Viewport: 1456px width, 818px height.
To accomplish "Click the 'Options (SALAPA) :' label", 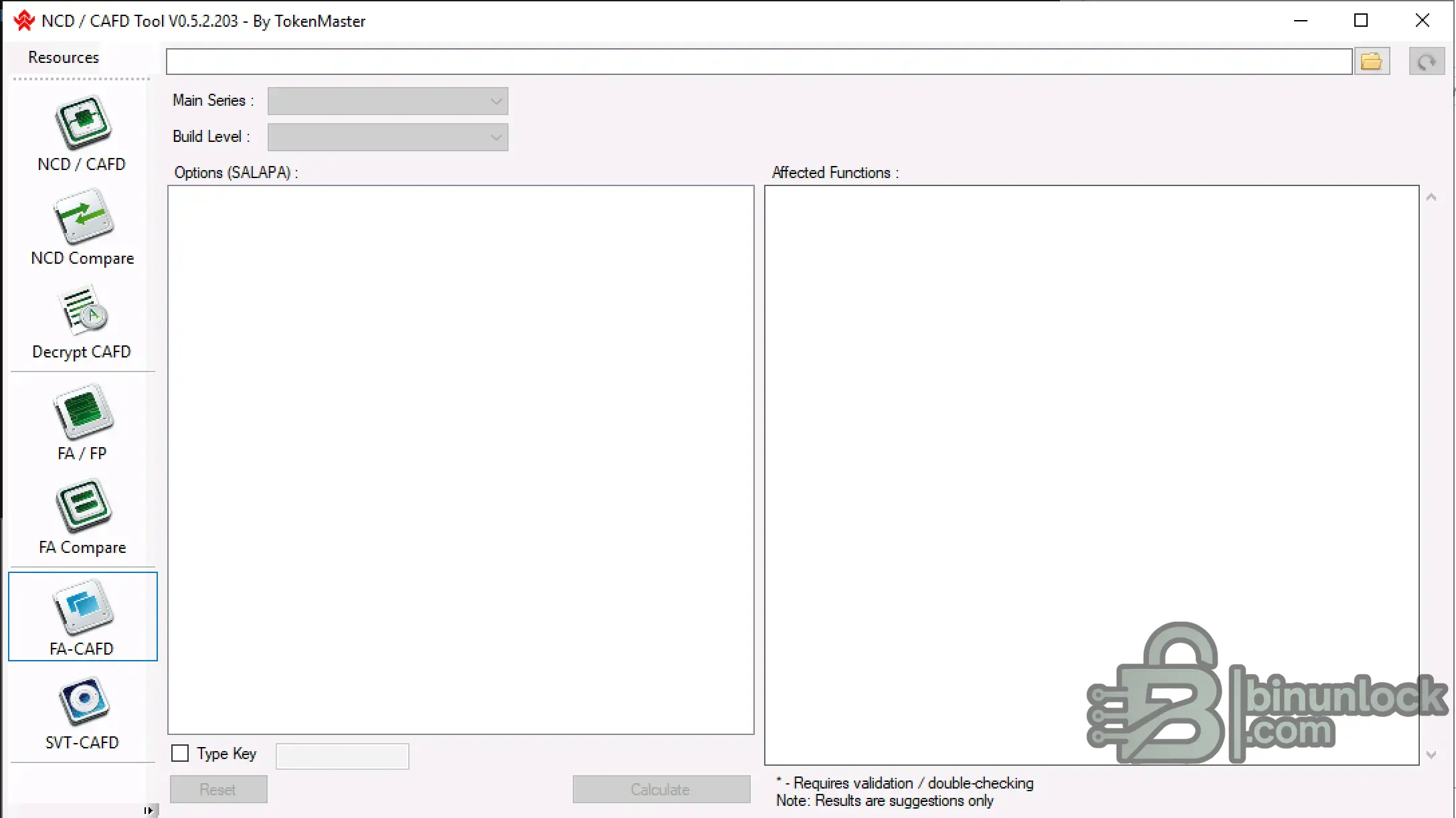I will 236,173.
